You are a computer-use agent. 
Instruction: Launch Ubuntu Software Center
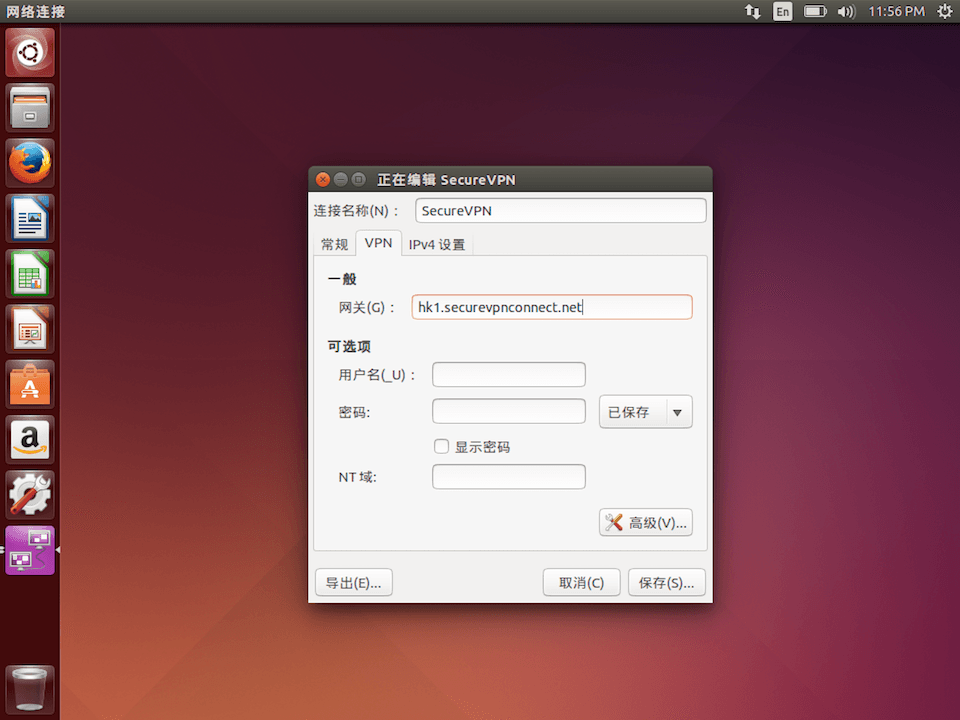point(29,384)
